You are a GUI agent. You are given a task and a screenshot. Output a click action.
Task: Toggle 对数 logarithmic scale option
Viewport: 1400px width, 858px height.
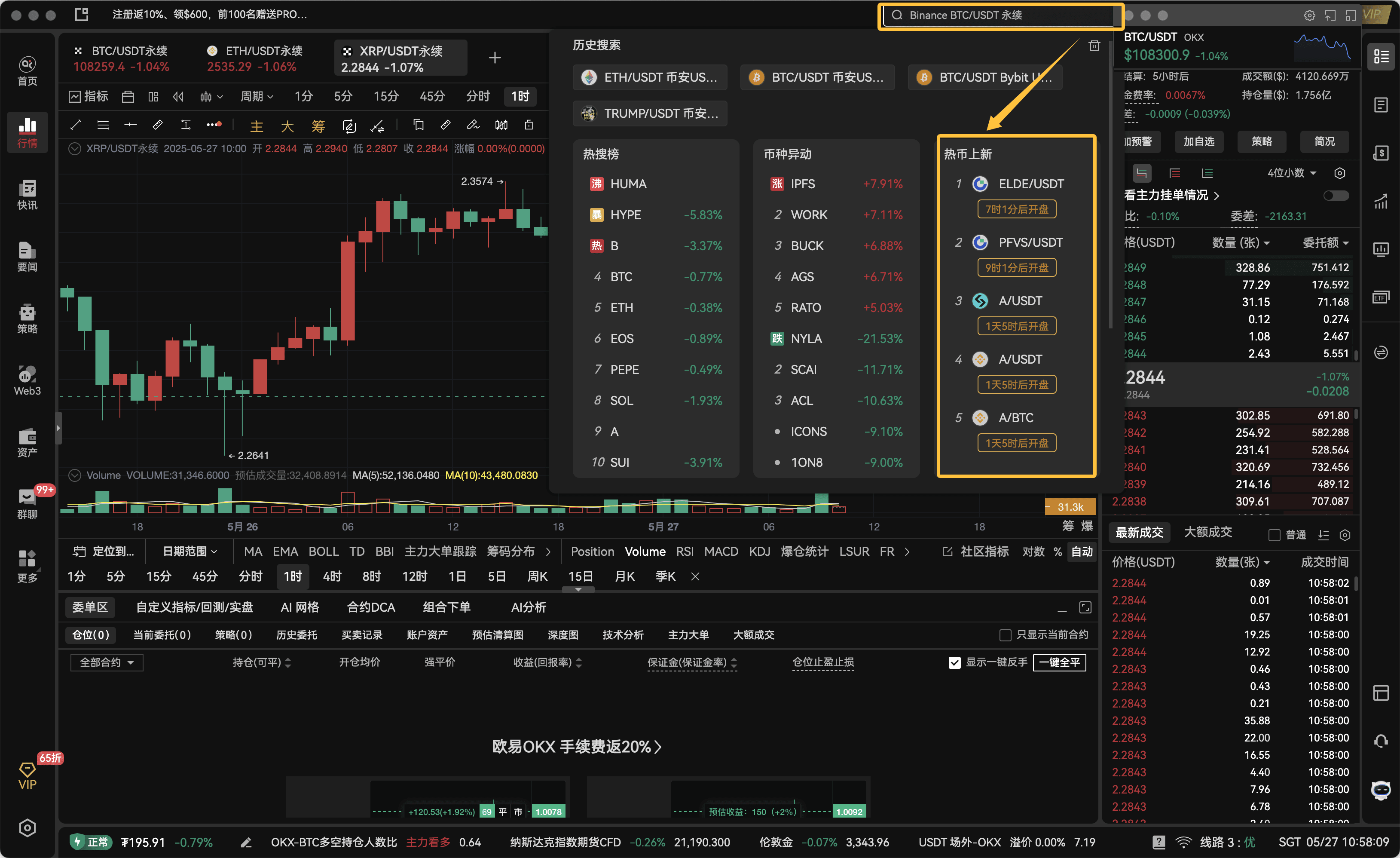click(x=1033, y=551)
